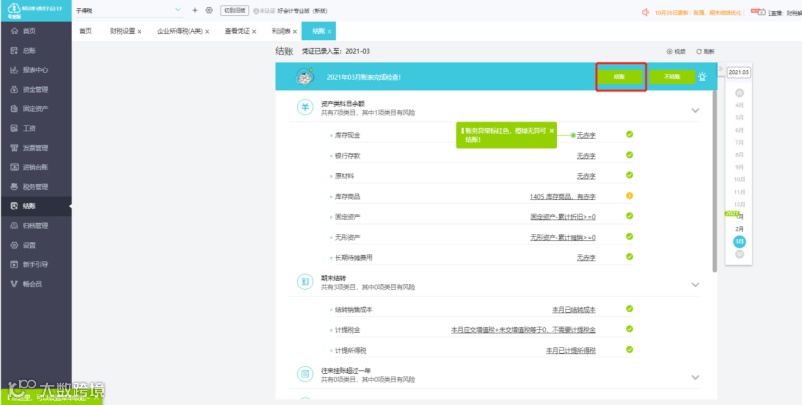This screenshot has width=802, height=405.
Task: Select the 结账 tab
Action: click(x=319, y=31)
